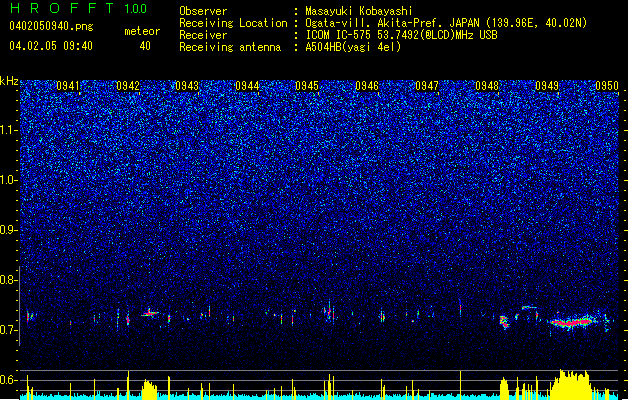Image resolution: width=629 pixels, height=400 pixels.
Task: Click the 1.1 kHz axis label
Action: (9, 130)
